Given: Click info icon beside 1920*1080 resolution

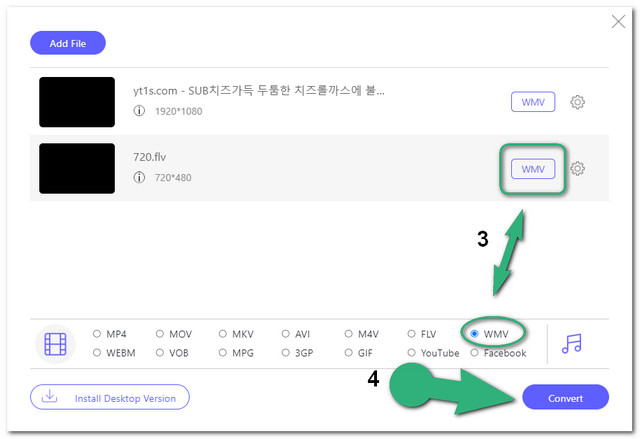Looking at the screenshot, I should coord(139,112).
